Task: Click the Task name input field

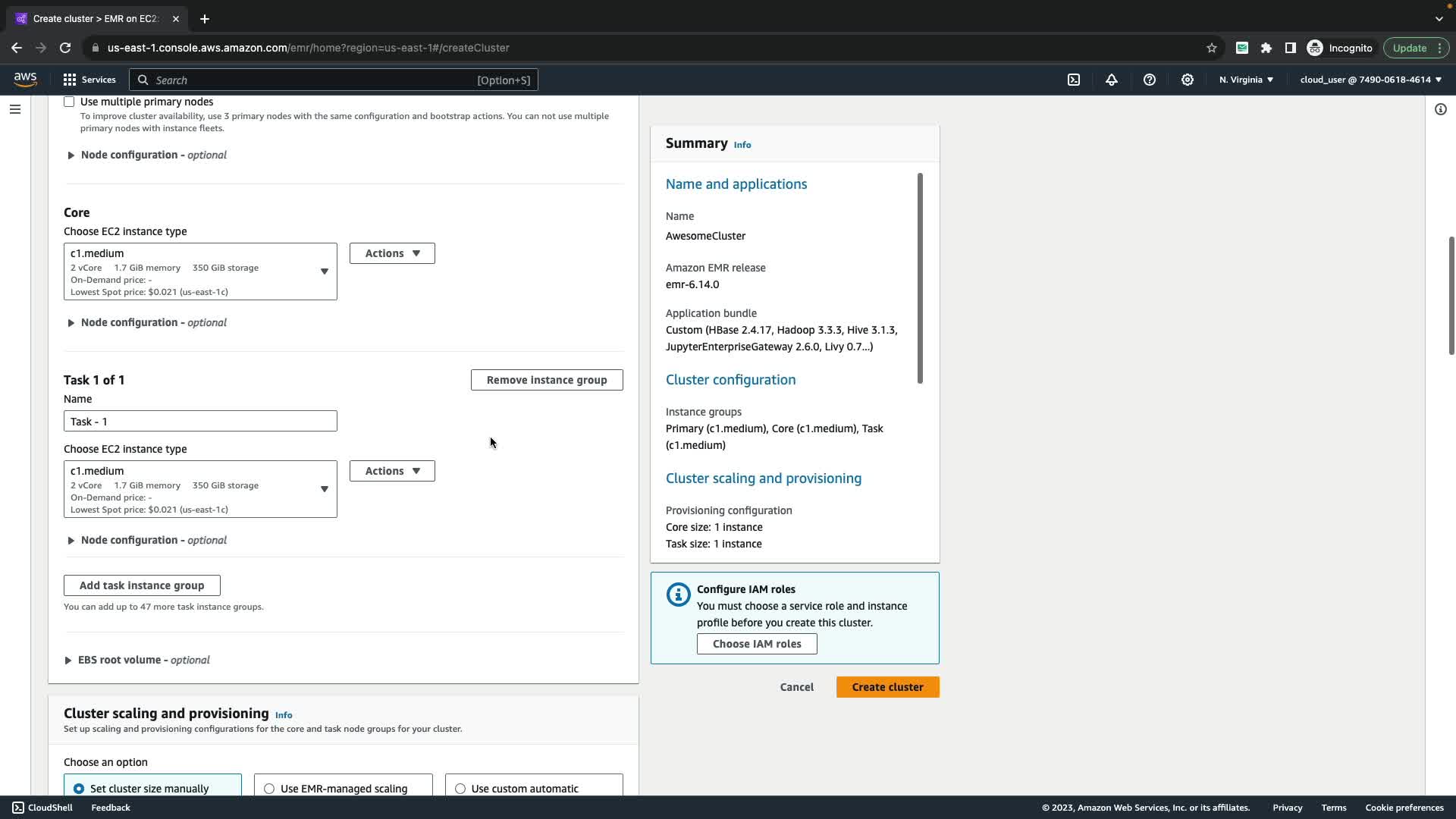Action: click(x=200, y=422)
